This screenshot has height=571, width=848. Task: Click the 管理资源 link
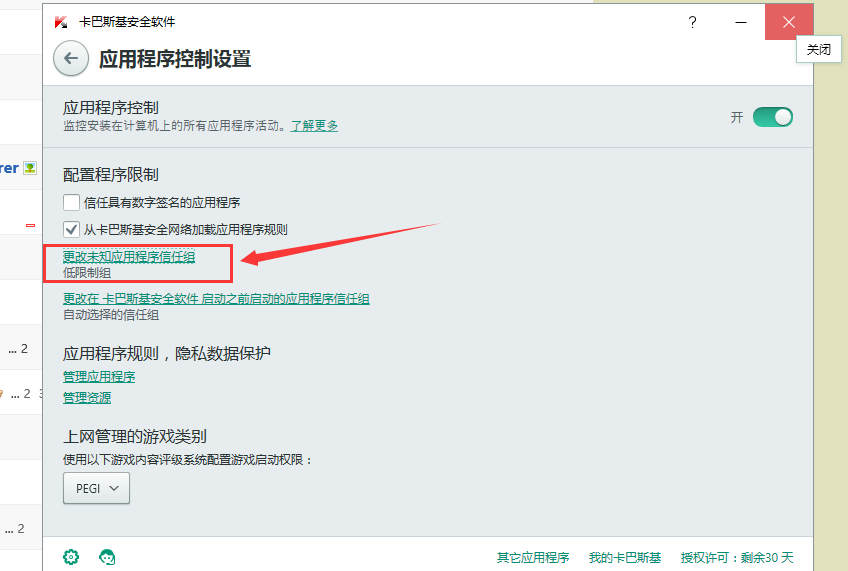(x=87, y=398)
